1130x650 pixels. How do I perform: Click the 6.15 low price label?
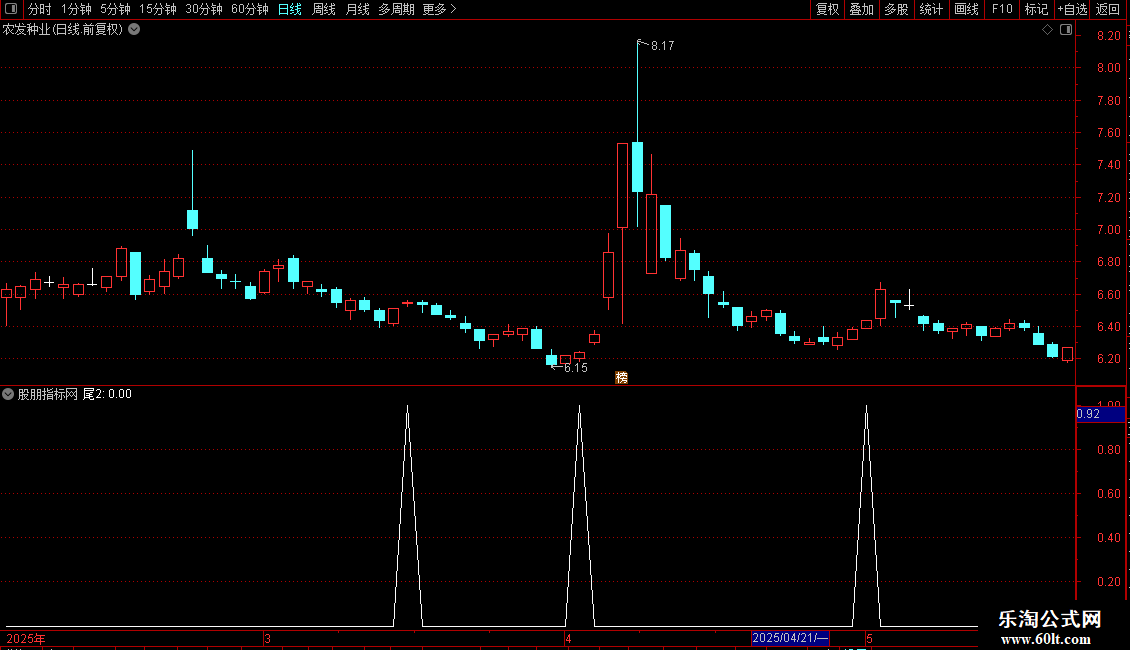click(576, 368)
